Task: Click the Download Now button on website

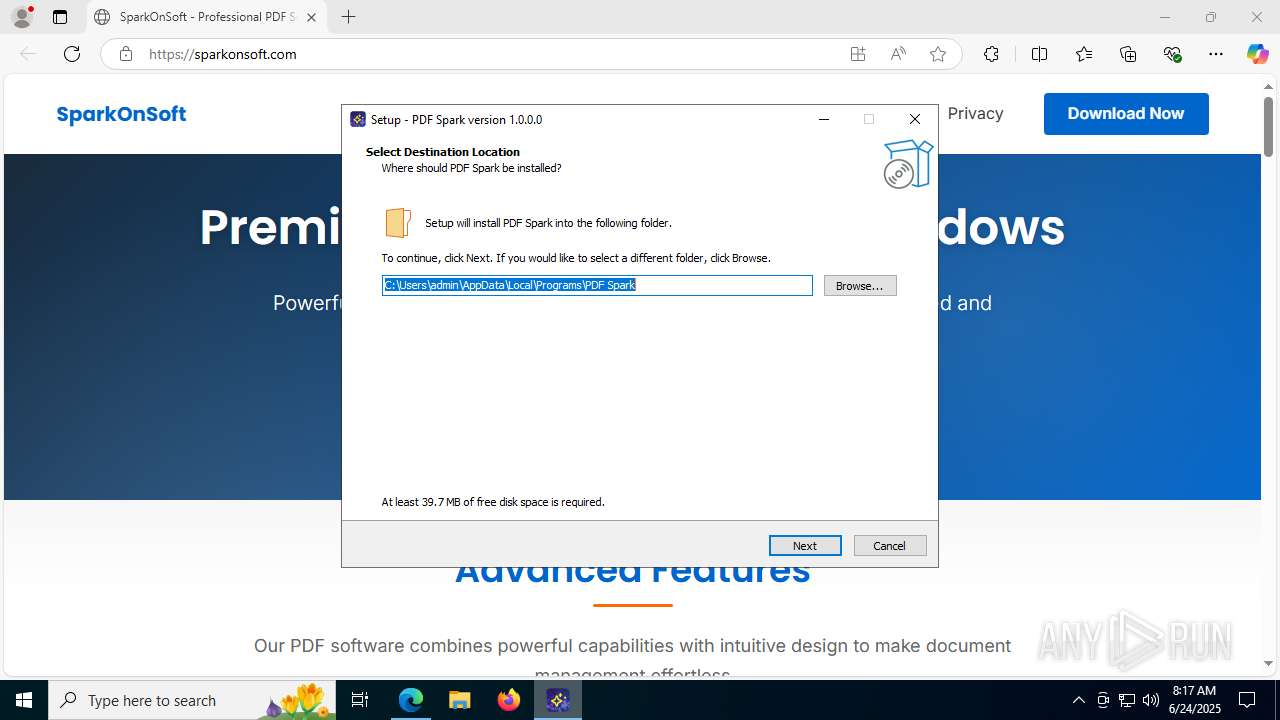Action: point(1126,114)
